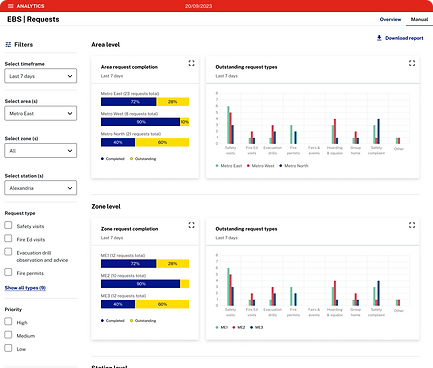Screen dimensions: 433x368
Task: Expand Zone level outstanding request types chart
Action: click(412, 225)
